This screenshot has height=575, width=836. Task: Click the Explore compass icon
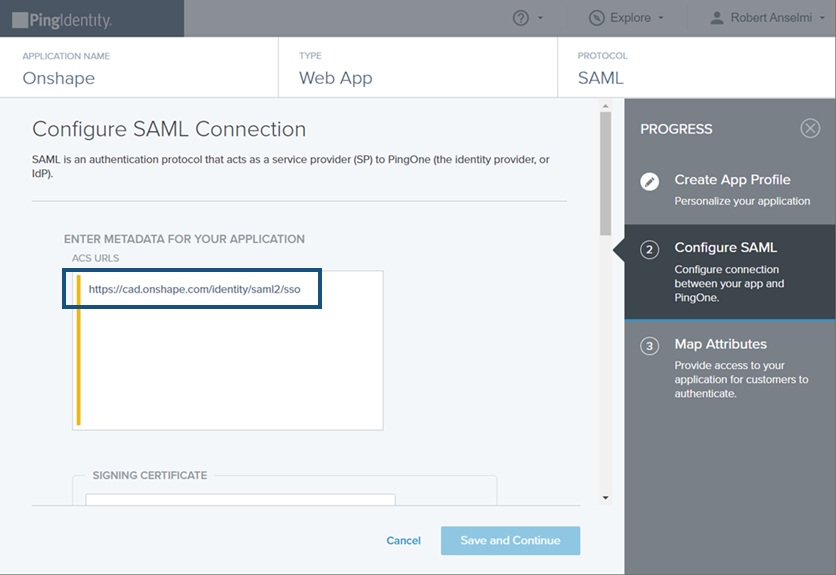click(x=597, y=18)
